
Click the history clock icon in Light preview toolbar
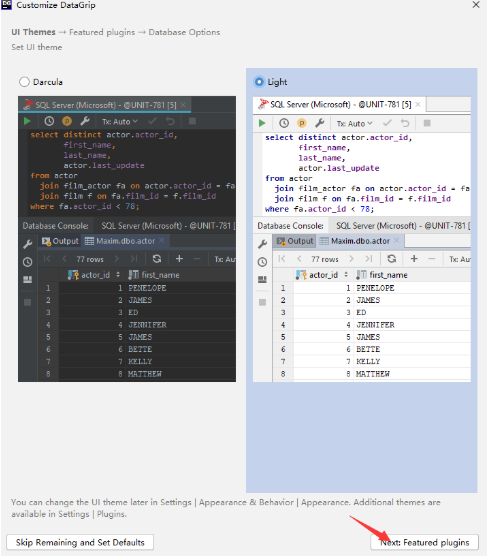click(284, 123)
